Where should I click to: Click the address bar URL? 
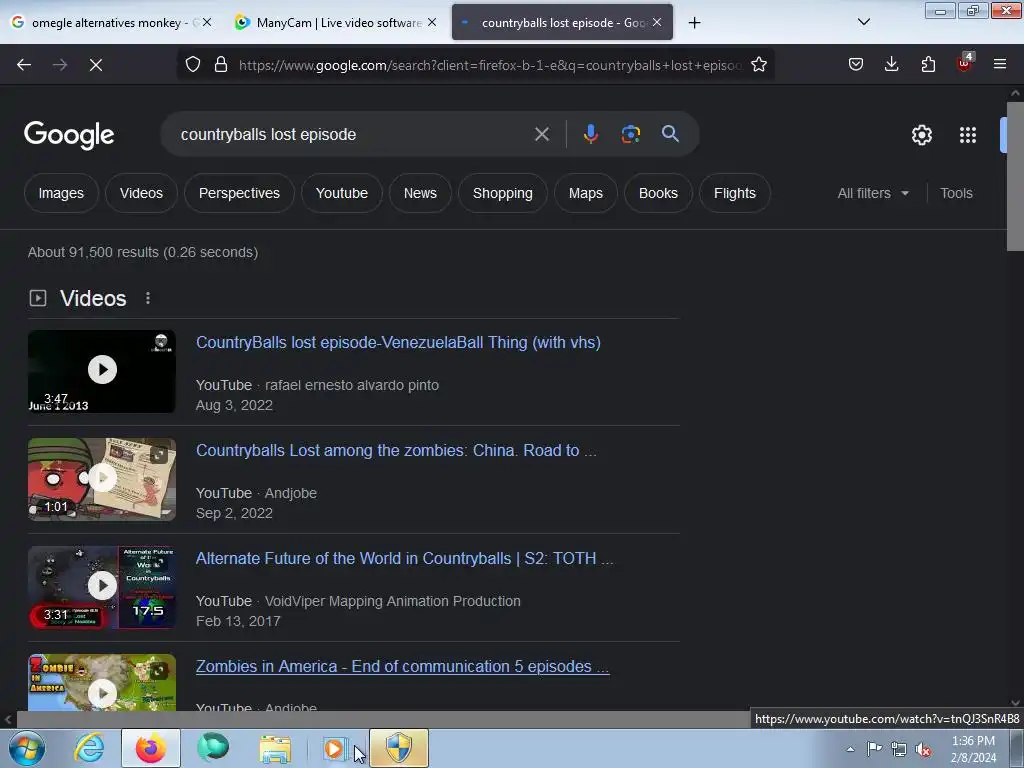point(490,65)
